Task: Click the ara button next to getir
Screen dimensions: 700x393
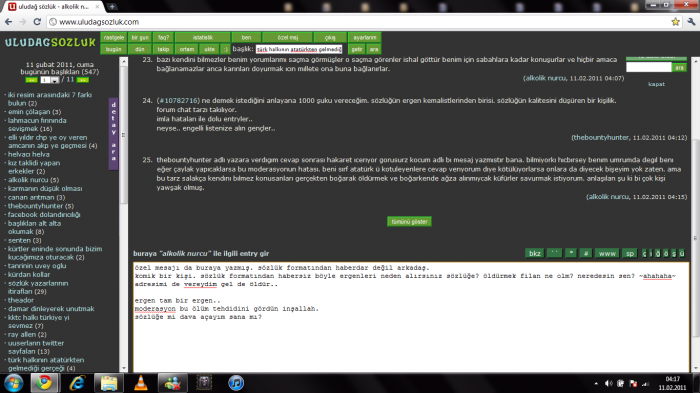Action: 374,49
